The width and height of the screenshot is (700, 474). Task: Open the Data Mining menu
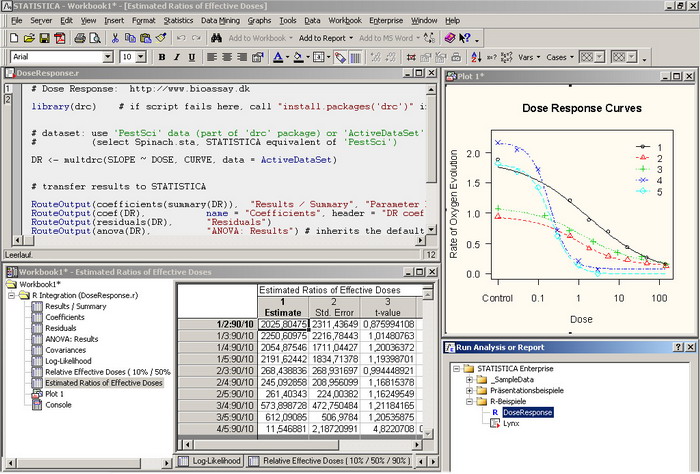pos(220,21)
